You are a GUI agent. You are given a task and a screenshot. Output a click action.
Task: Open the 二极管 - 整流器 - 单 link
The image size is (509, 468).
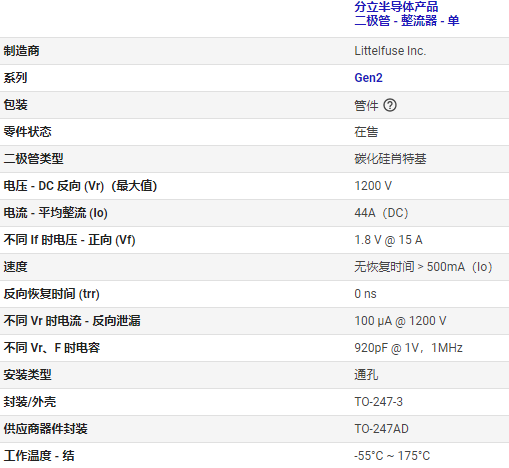pyautogui.click(x=407, y=21)
